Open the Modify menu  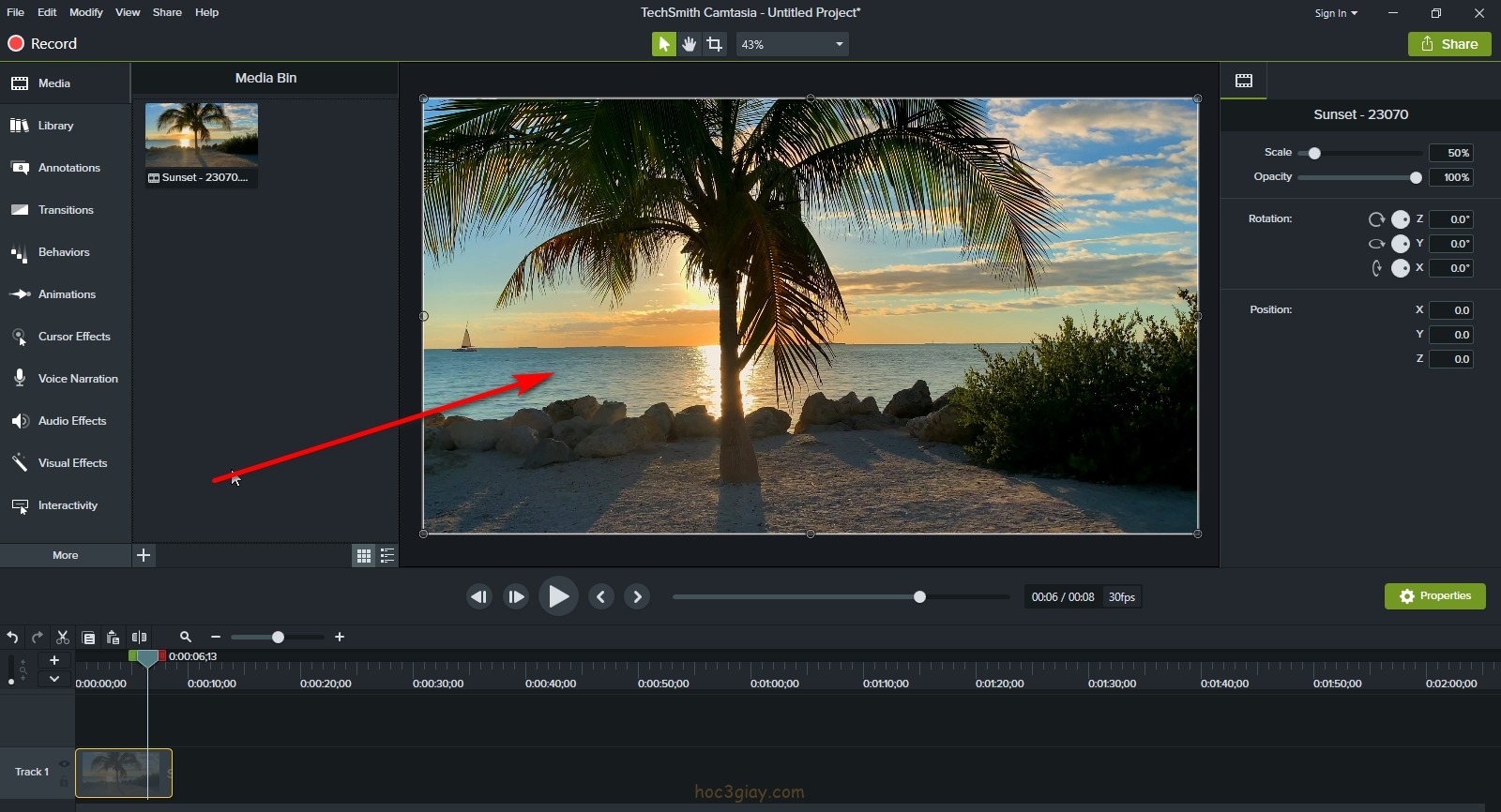pos(85,12)
